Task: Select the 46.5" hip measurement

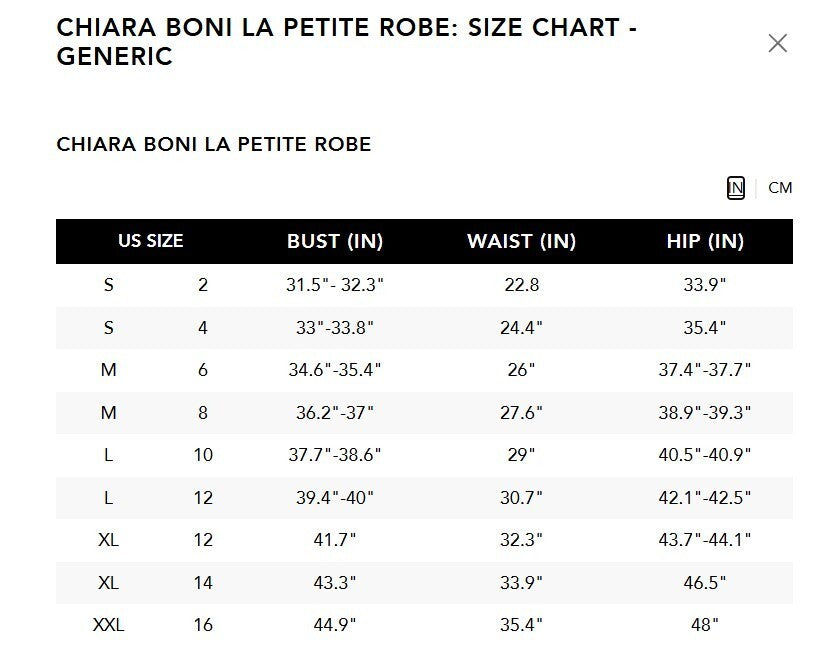Action: (x=705, y=582)
